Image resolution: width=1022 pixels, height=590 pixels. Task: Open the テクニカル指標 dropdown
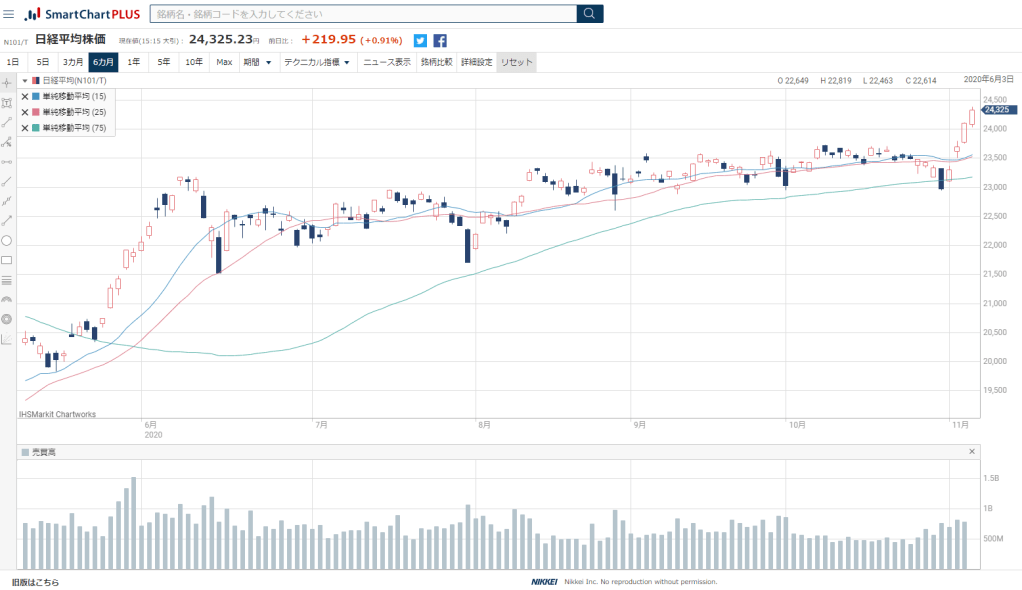[x=317, y=62]
